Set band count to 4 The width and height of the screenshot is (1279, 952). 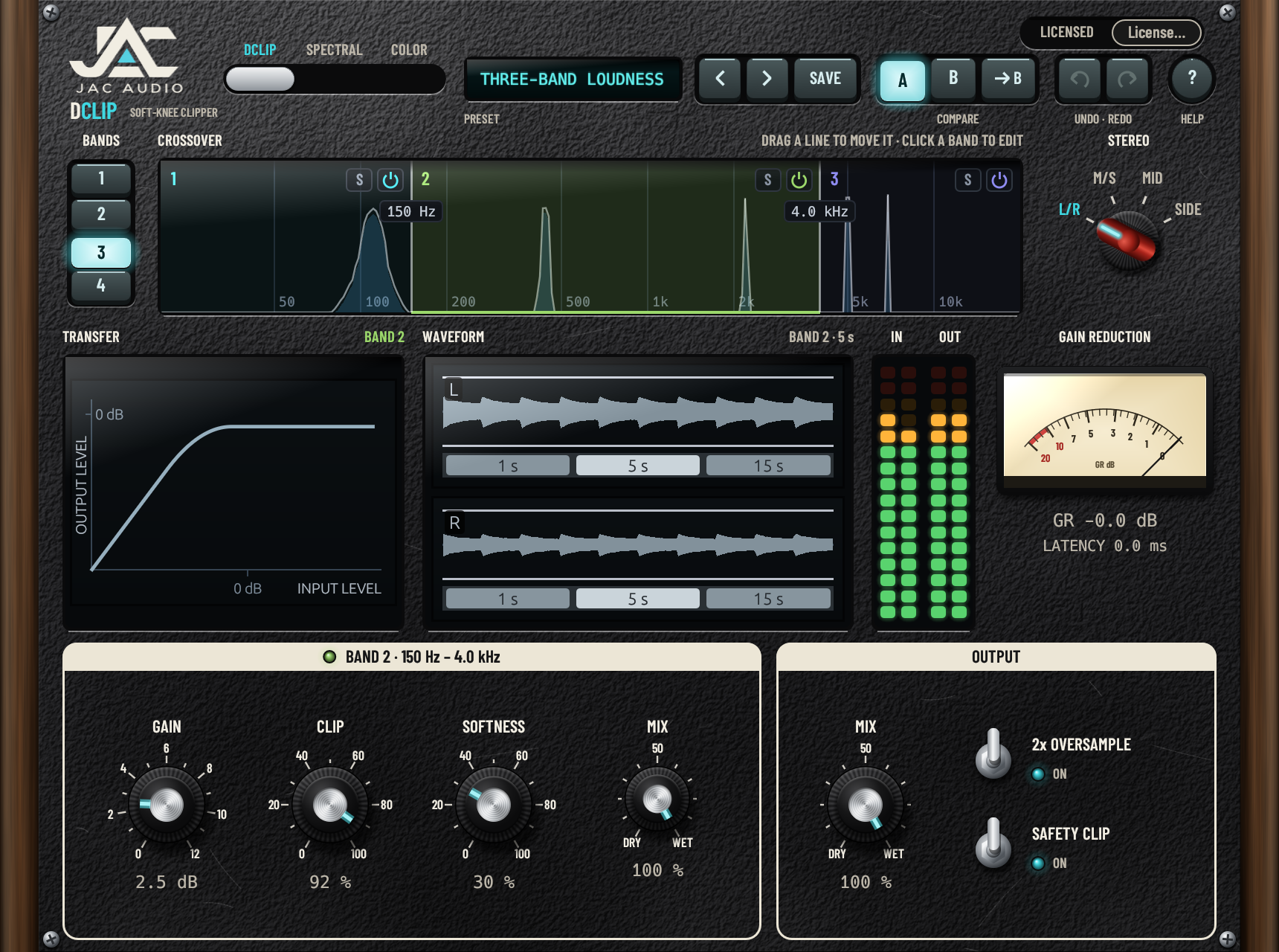101,286
